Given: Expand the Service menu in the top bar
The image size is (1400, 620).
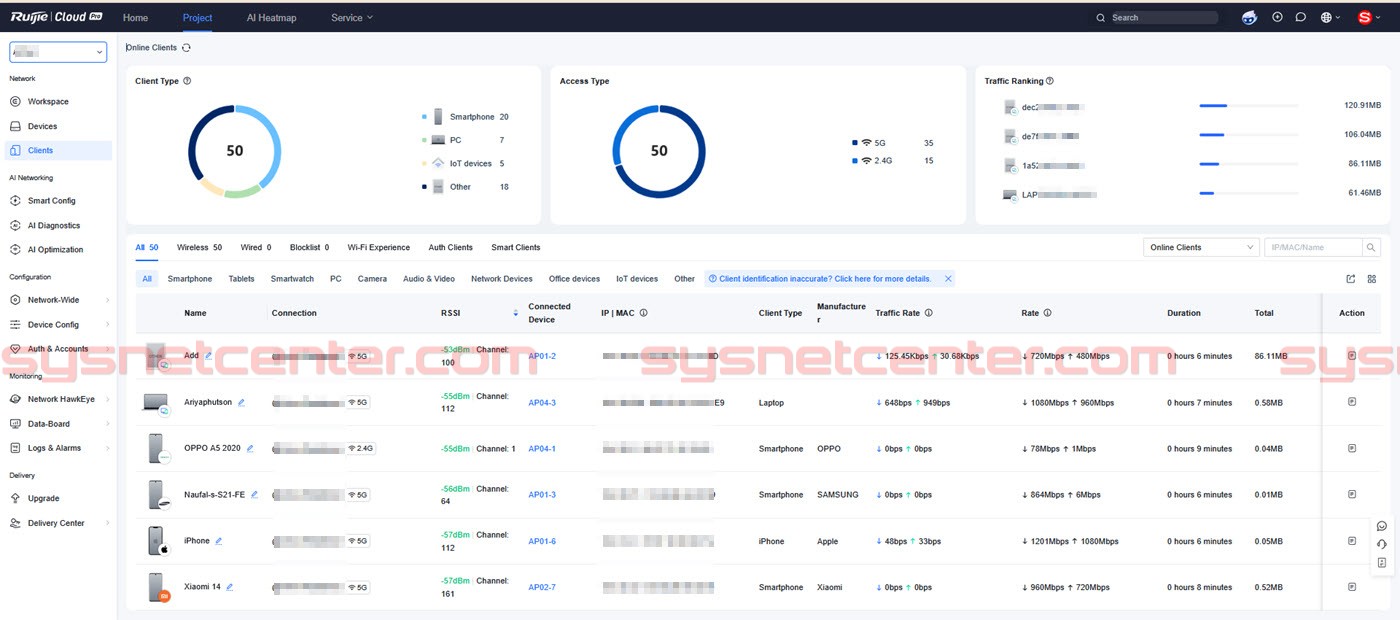Looking at the screenshot, I should click(351, 17).
